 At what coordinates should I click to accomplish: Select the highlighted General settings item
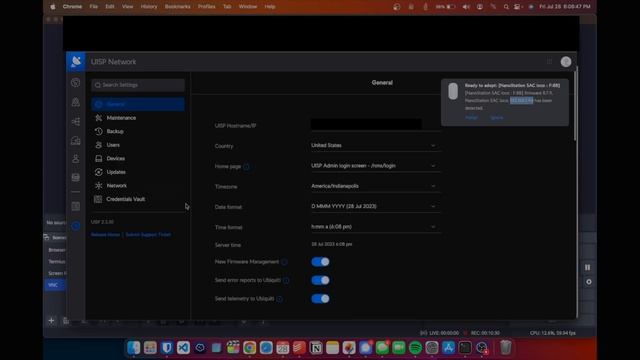[138, 104]
